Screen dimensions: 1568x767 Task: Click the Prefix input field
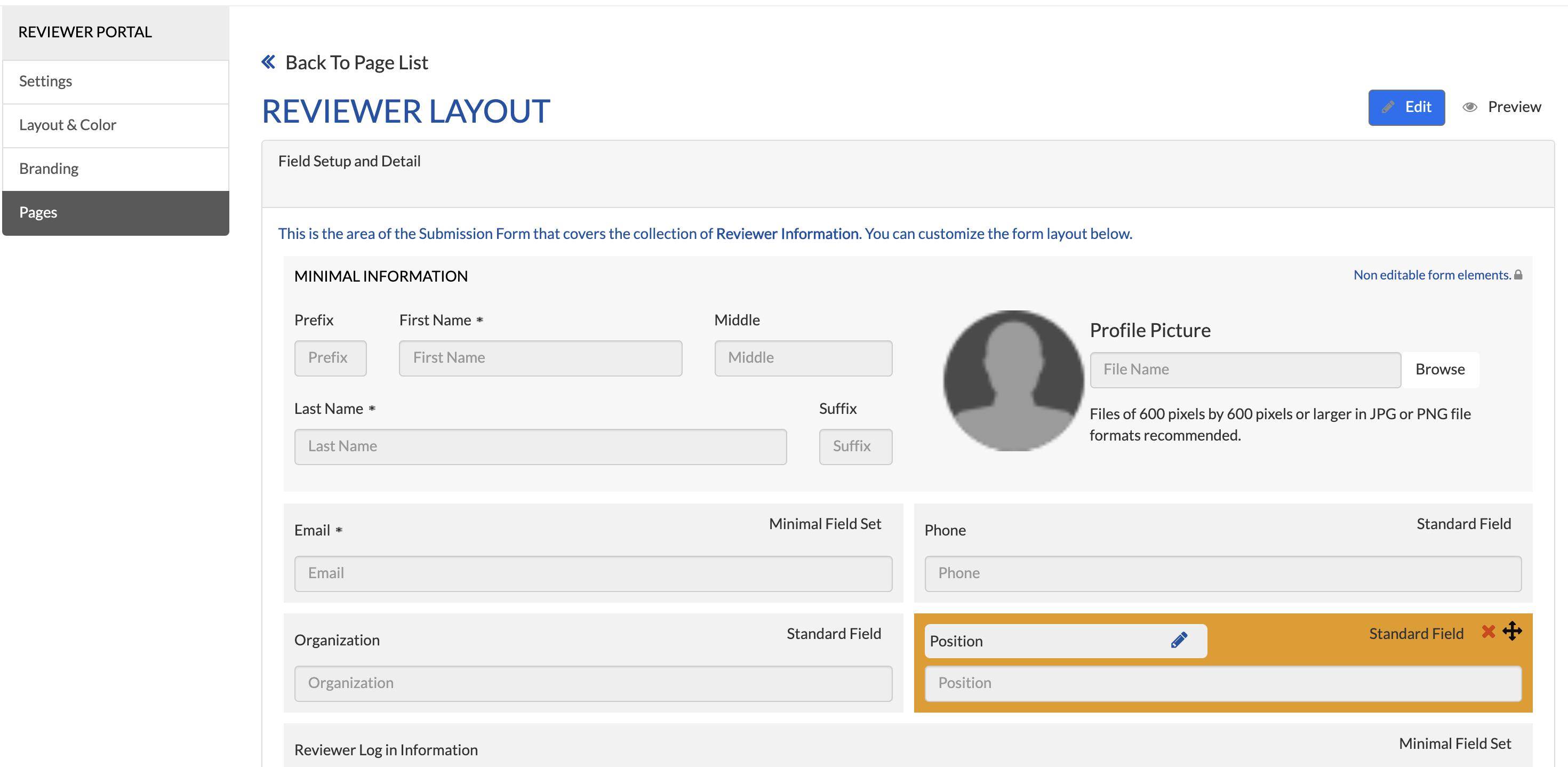pyautogui.click(x=331, y=358)
